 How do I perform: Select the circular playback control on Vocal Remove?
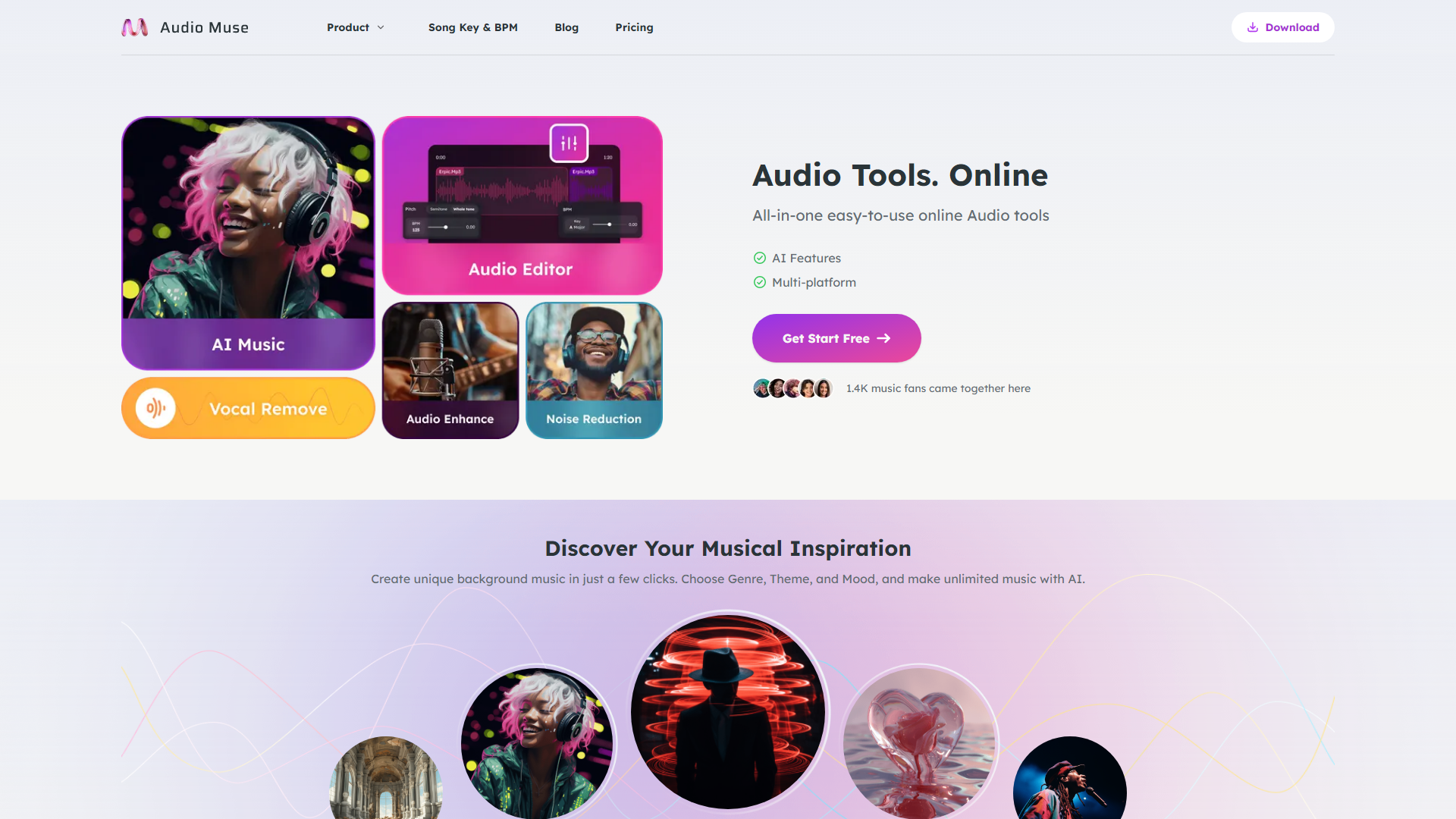(x=154, y=408)
